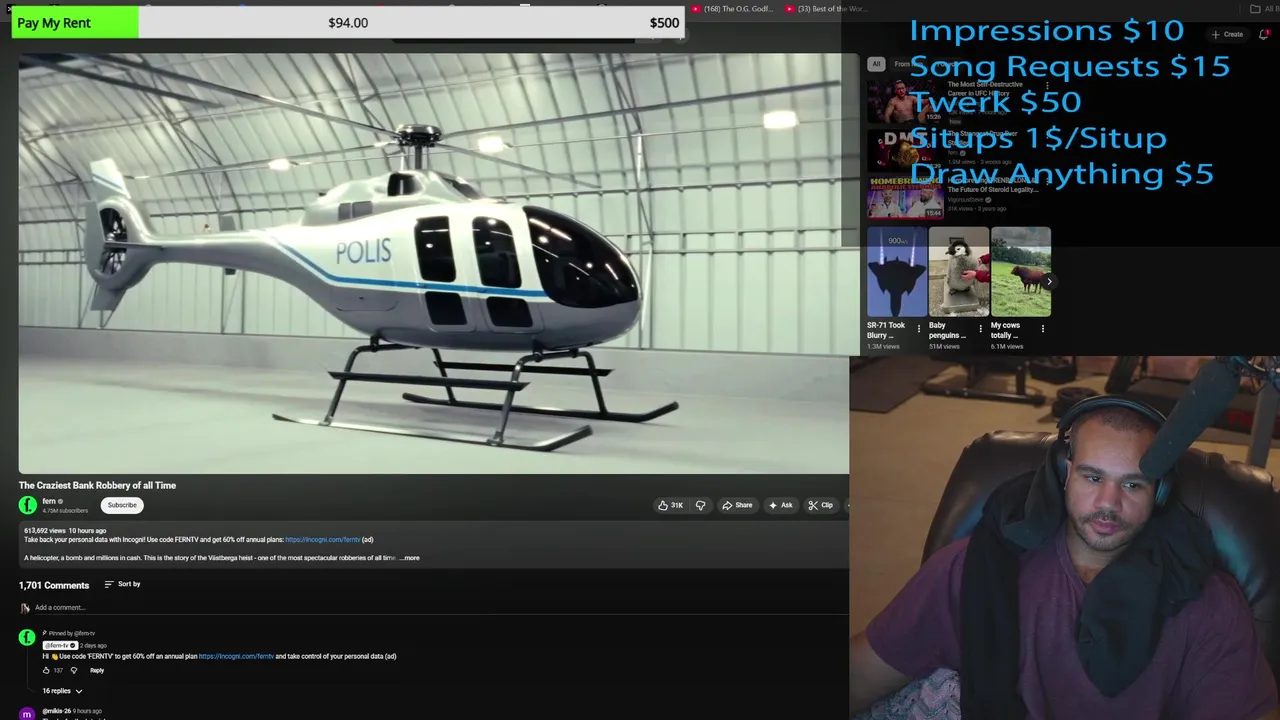The width and height of the screenshot is (1280, 720).
Task: Like the video showing 31K likes
Action: (x=669, y=505)
